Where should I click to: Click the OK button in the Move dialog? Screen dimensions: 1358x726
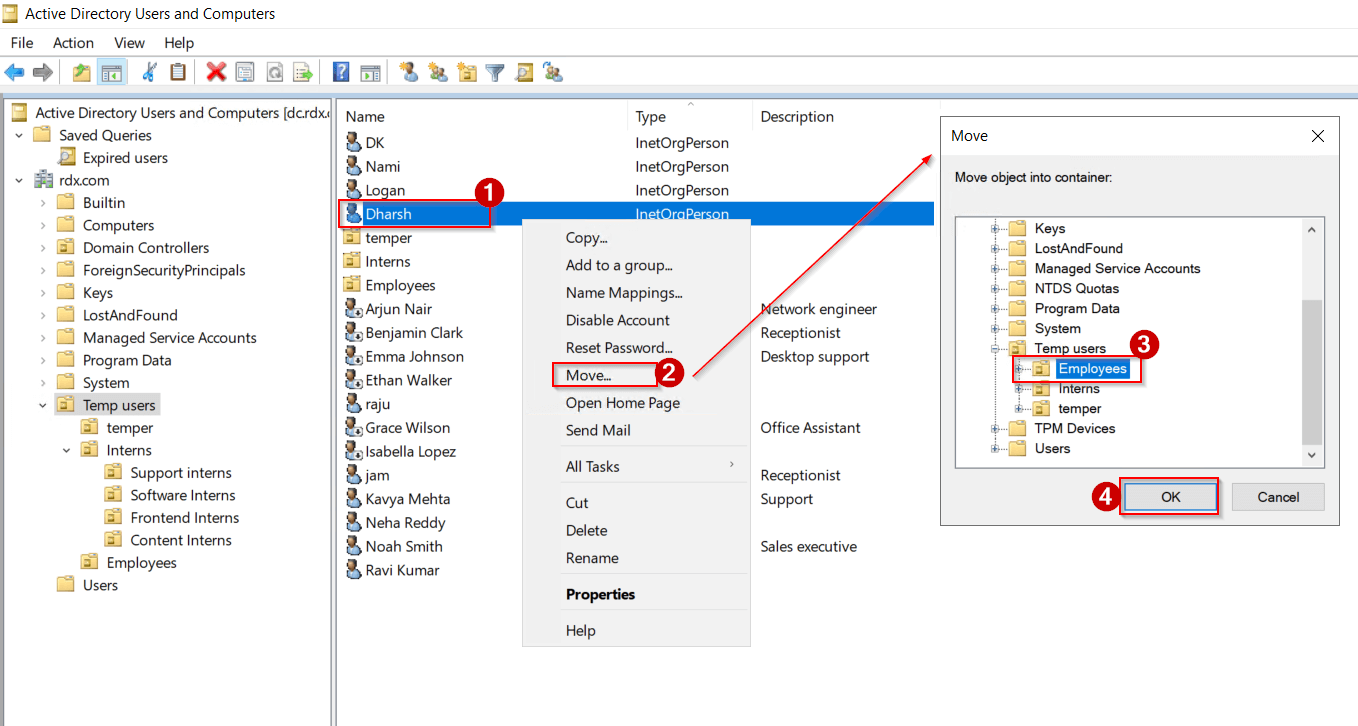point(1169,498)
